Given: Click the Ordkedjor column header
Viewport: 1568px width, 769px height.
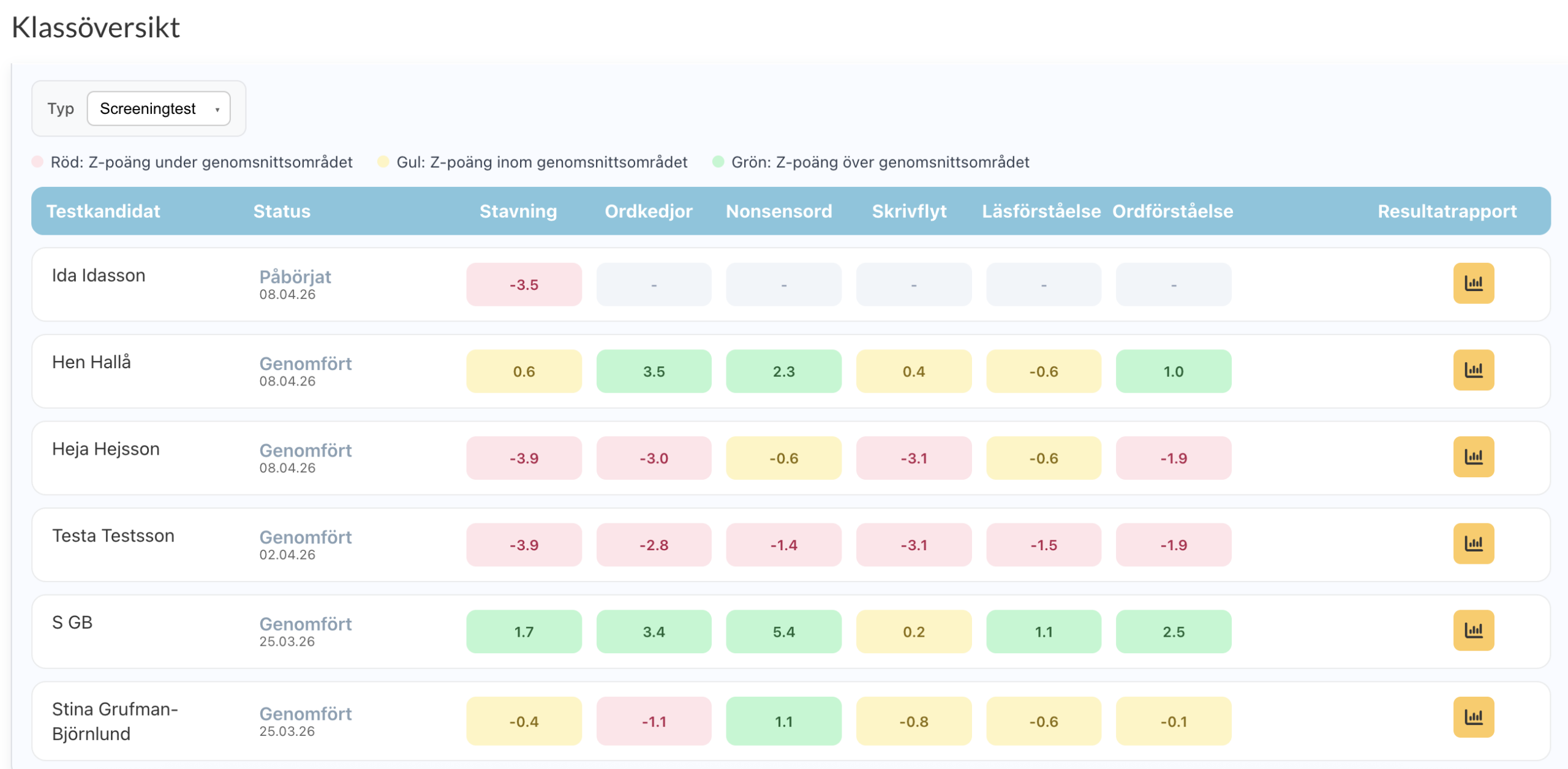Looking at the screenshot, I should [x=648, y=211].
